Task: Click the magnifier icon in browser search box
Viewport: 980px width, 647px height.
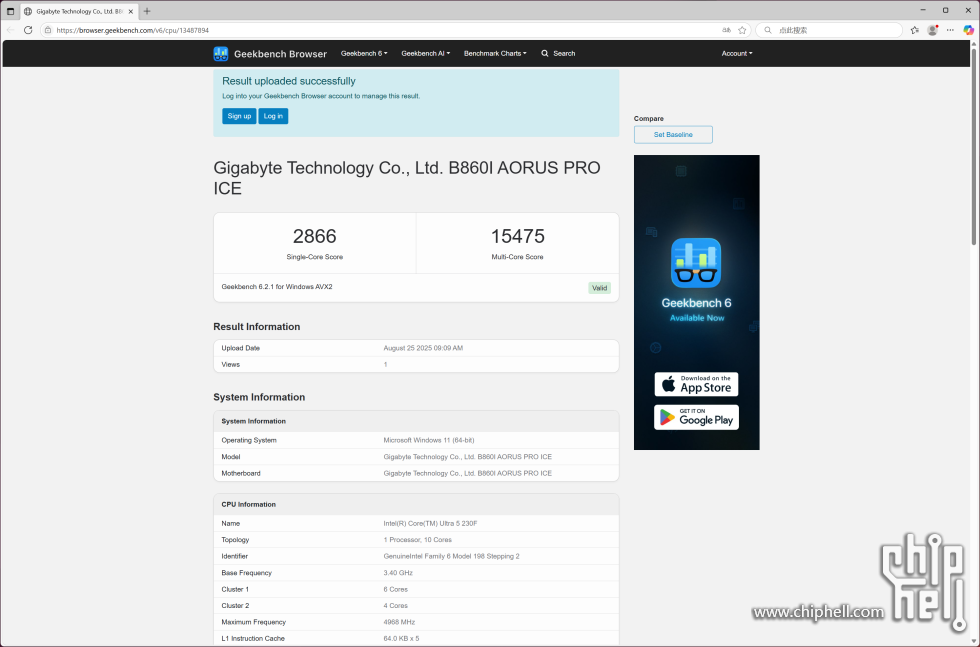Action: tap(768, 30)
